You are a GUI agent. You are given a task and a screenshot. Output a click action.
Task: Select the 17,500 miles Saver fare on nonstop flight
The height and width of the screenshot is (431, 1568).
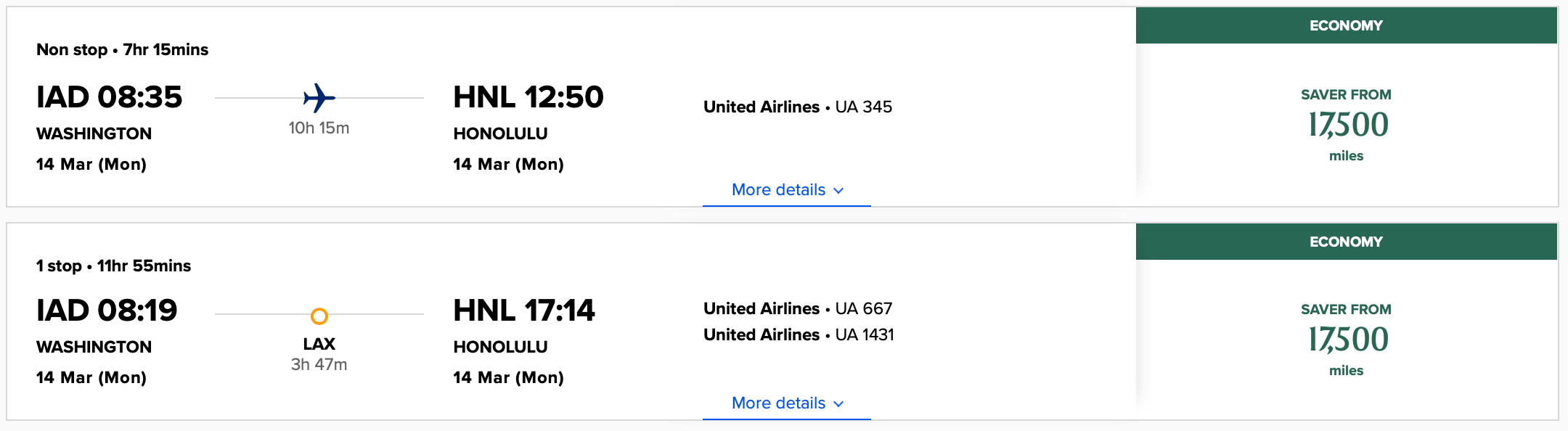coord(1344,123)
